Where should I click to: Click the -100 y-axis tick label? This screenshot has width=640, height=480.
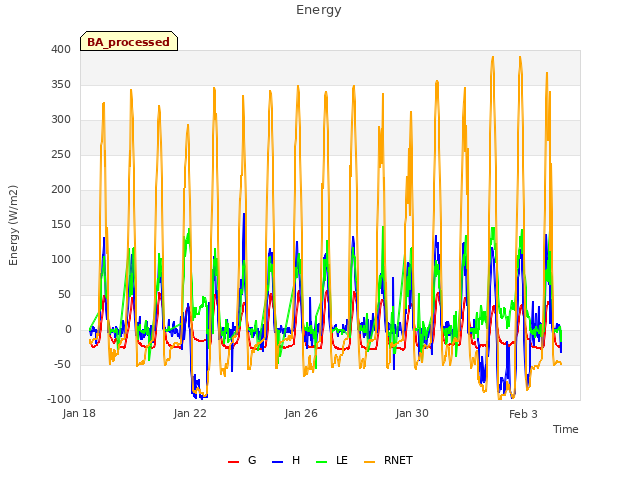[59, 399]
